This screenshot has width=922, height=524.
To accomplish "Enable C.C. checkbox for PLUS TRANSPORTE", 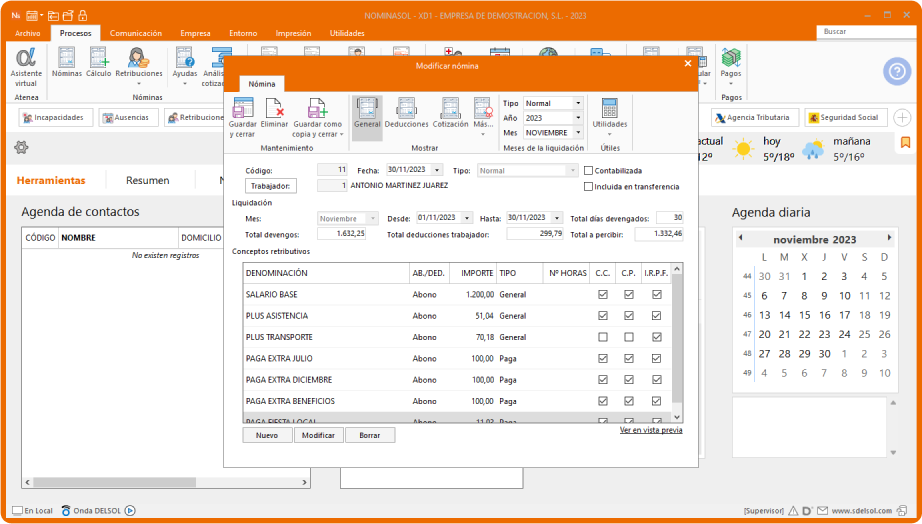I will [603, 338].
